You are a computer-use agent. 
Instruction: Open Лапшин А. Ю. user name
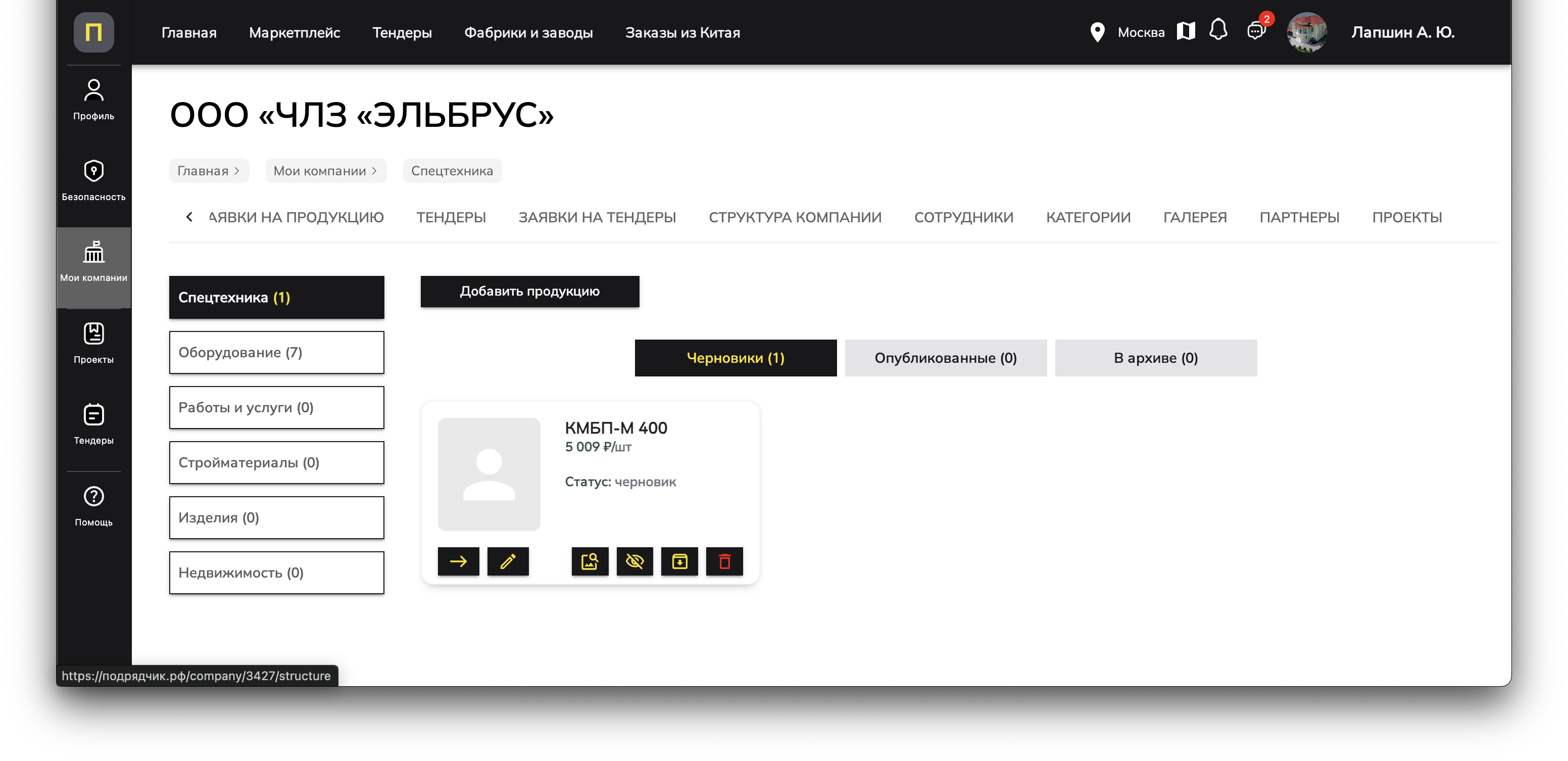click(x=1402, y=32)
